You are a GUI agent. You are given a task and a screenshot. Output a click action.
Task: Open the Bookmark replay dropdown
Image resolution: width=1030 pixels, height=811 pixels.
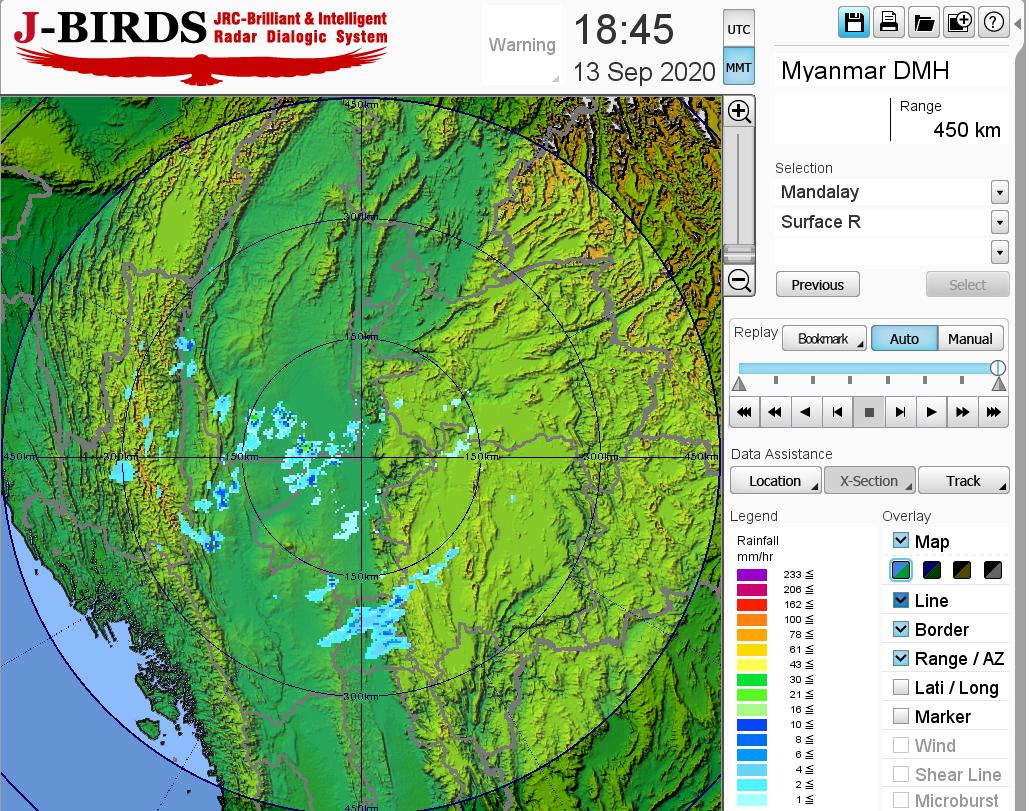824,339
